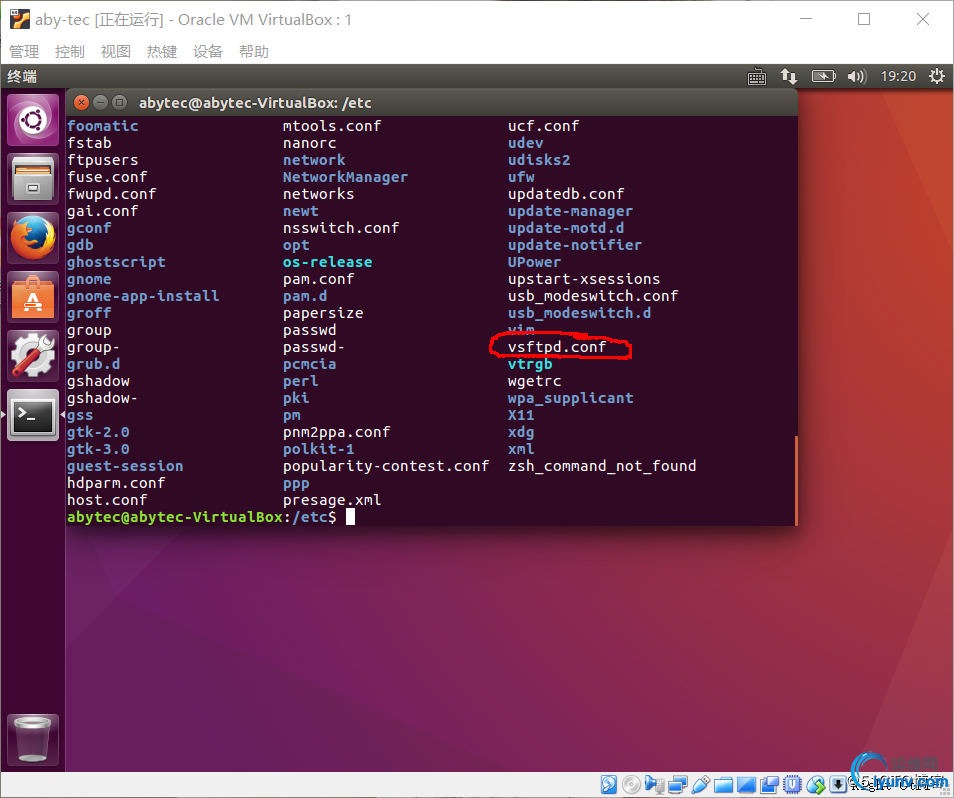Click the nsswitch.conf entry
Viewport: 954px width, 798px height.
pyautogui.click(x=341, y=228)
